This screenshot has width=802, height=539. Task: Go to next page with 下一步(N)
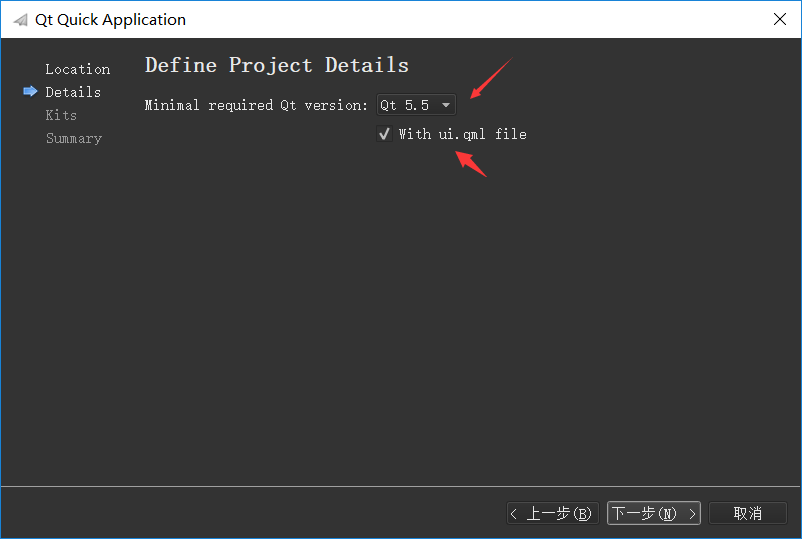coord(654,513)
